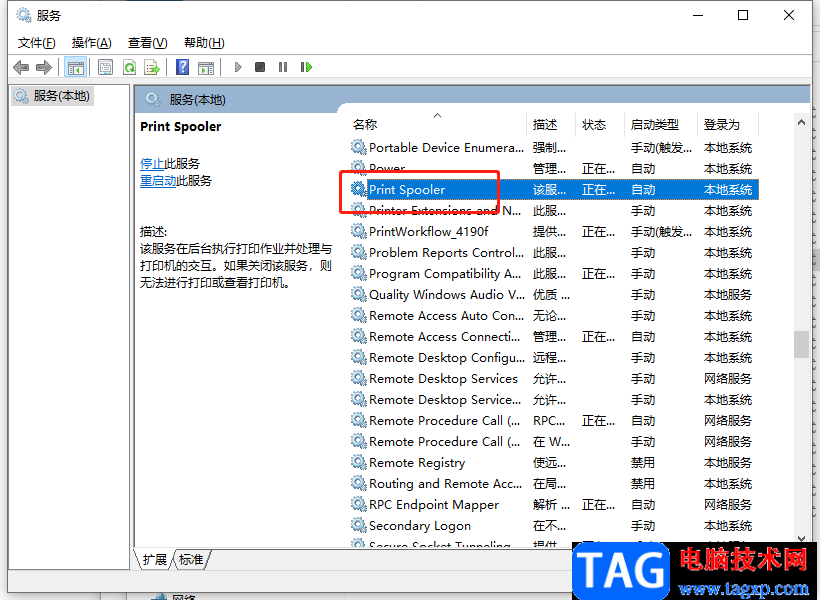Image resolution: width=820 pixels, height=600 pixels.
Task: Click the vertical scrollbar thumb
Action: pos(801,344)
